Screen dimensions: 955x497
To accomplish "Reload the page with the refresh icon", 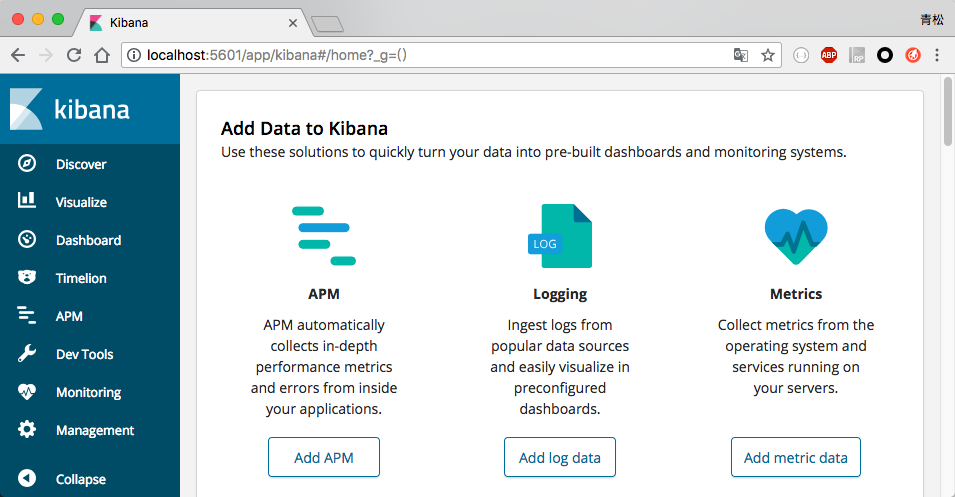I will tap(74, 55).
